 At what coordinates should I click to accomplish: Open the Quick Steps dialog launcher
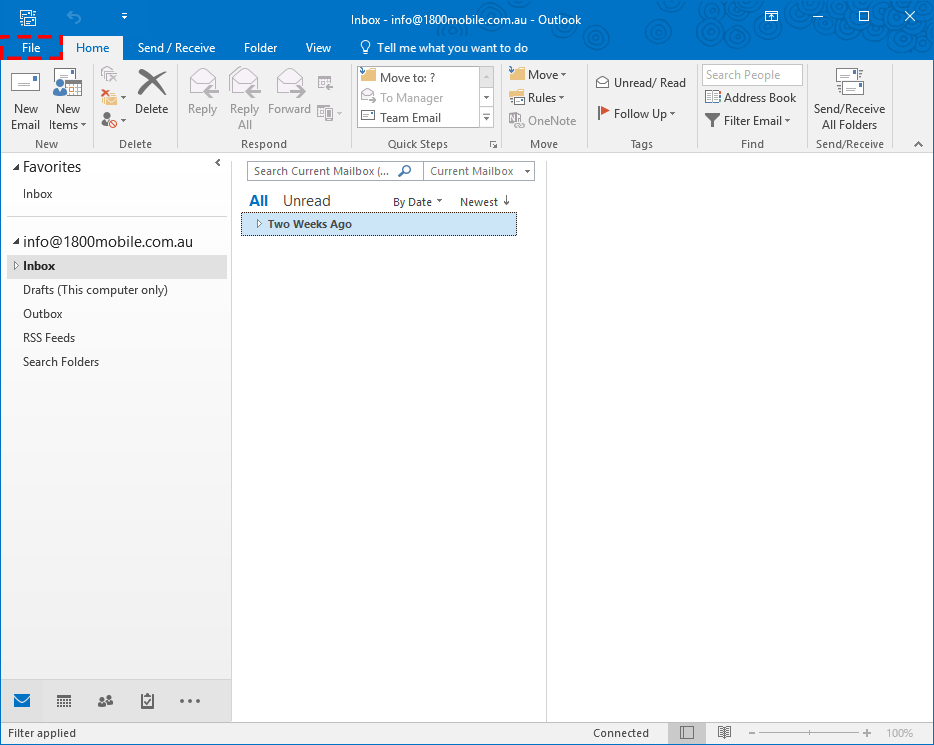(493, 145)
